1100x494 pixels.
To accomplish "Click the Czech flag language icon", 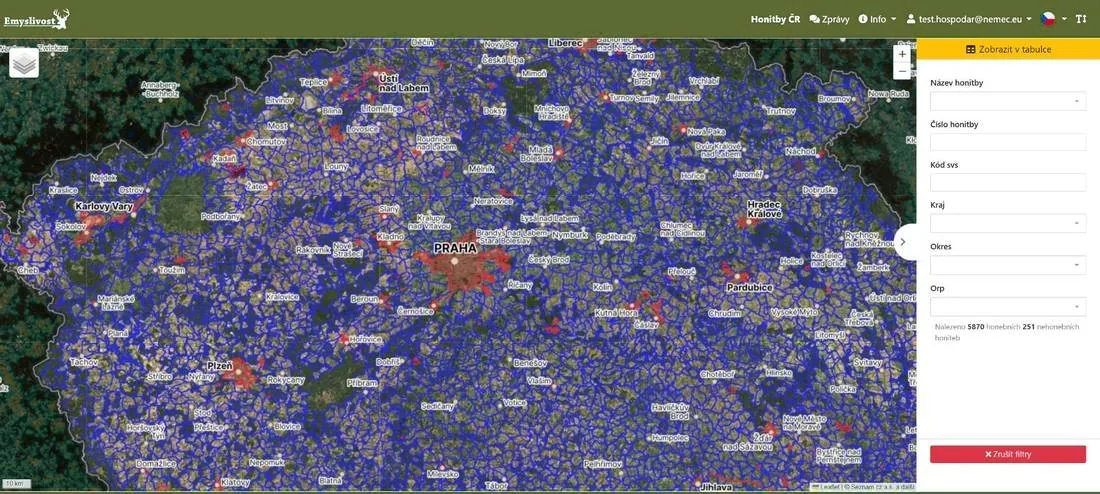I will pos(1048,19).
